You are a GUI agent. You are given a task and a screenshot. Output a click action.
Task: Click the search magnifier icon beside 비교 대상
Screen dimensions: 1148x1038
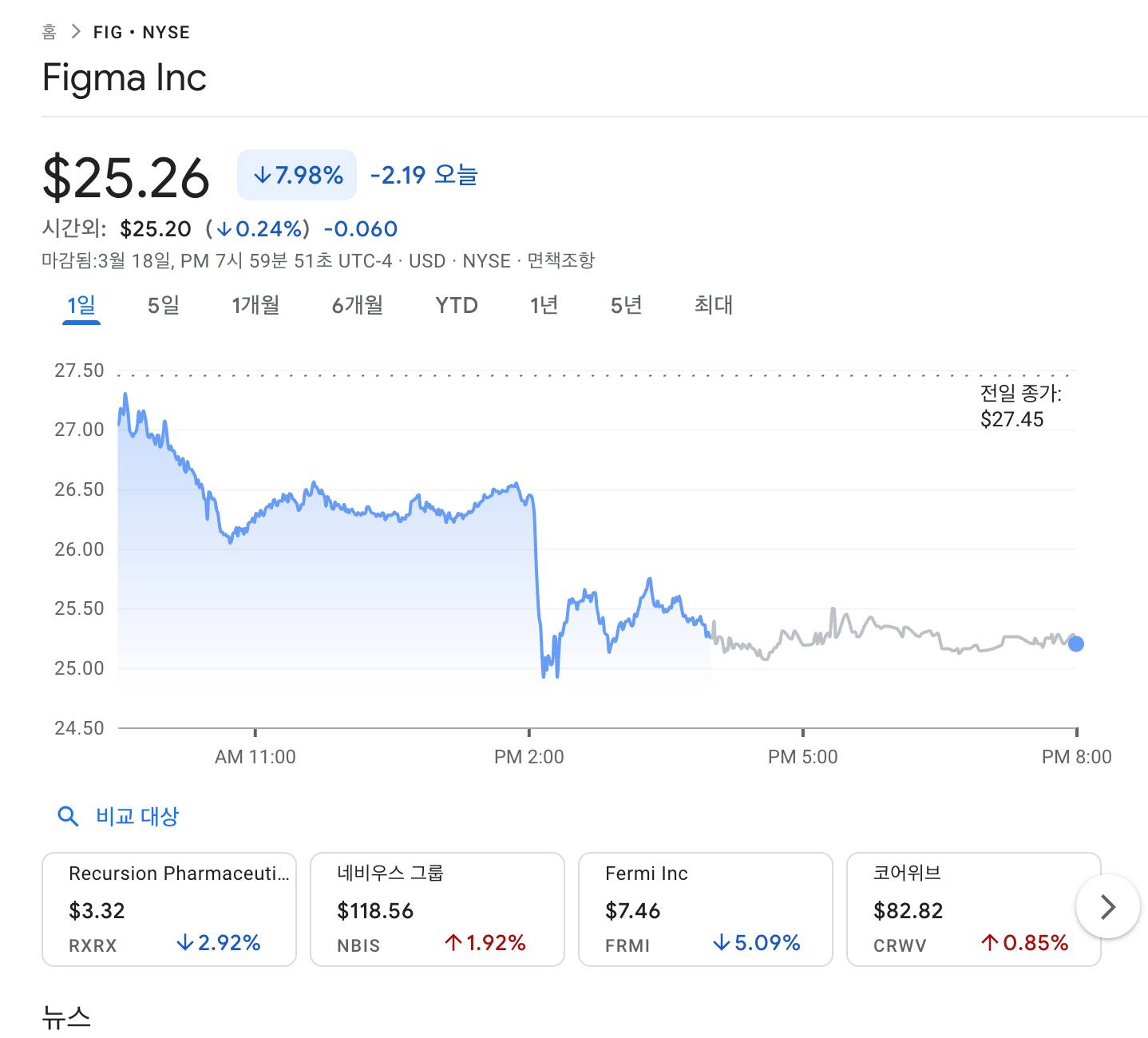(x=69, y=816)
